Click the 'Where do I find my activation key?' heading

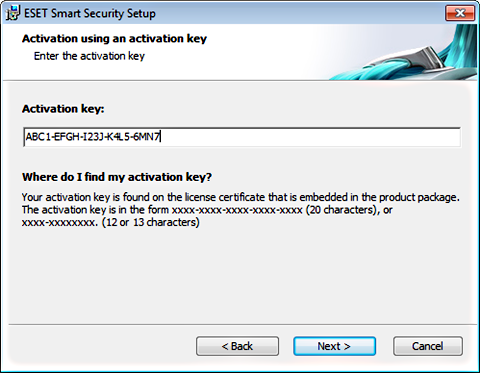[x=117, y=177]
